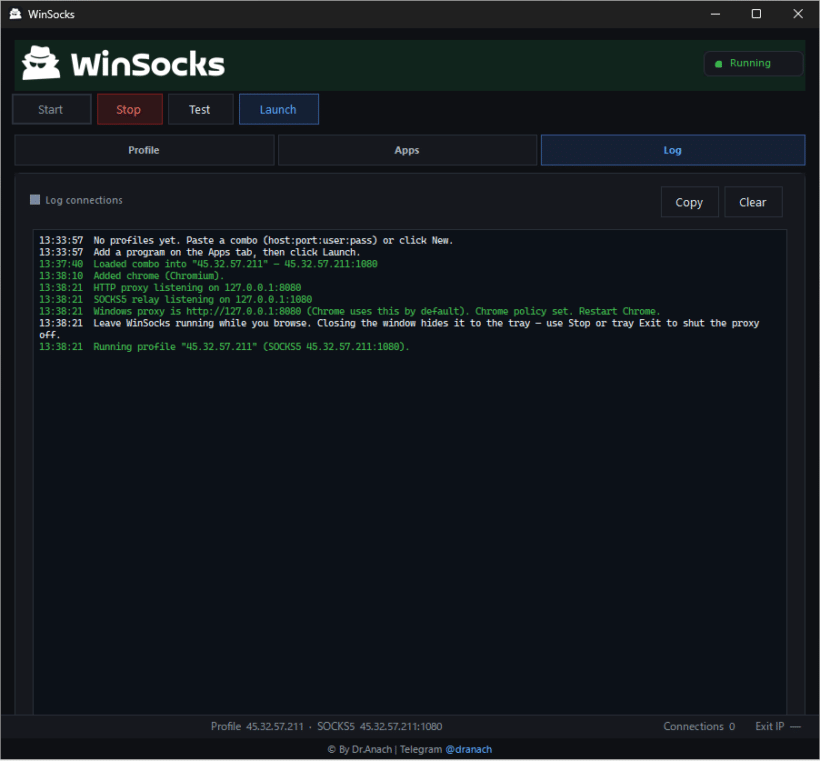
Task: Click the WinSocks spy logo icon
Action: coord(41,63)
